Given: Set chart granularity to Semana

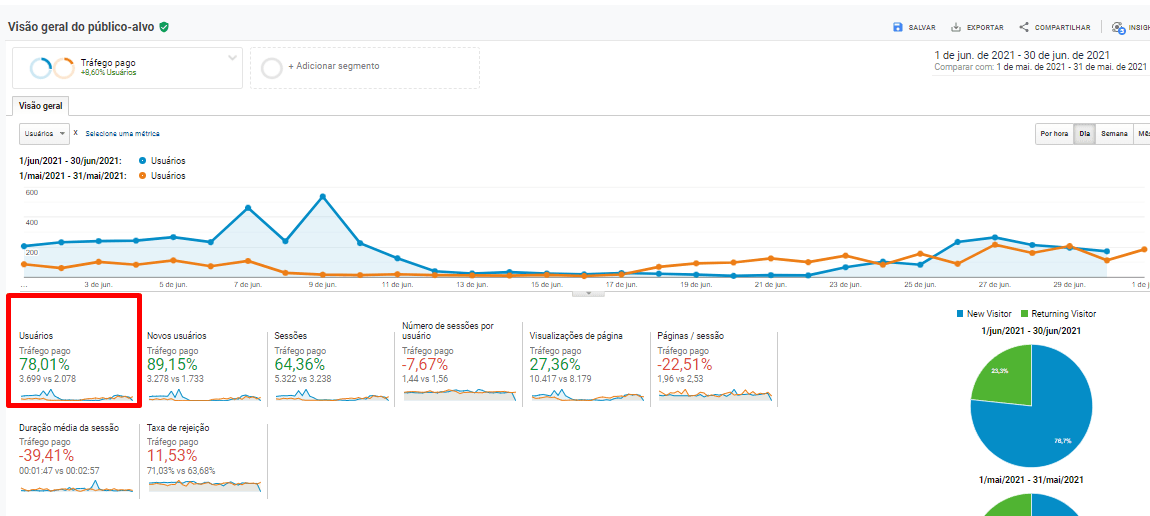Looking at the screenshot, I should 1114,134.
